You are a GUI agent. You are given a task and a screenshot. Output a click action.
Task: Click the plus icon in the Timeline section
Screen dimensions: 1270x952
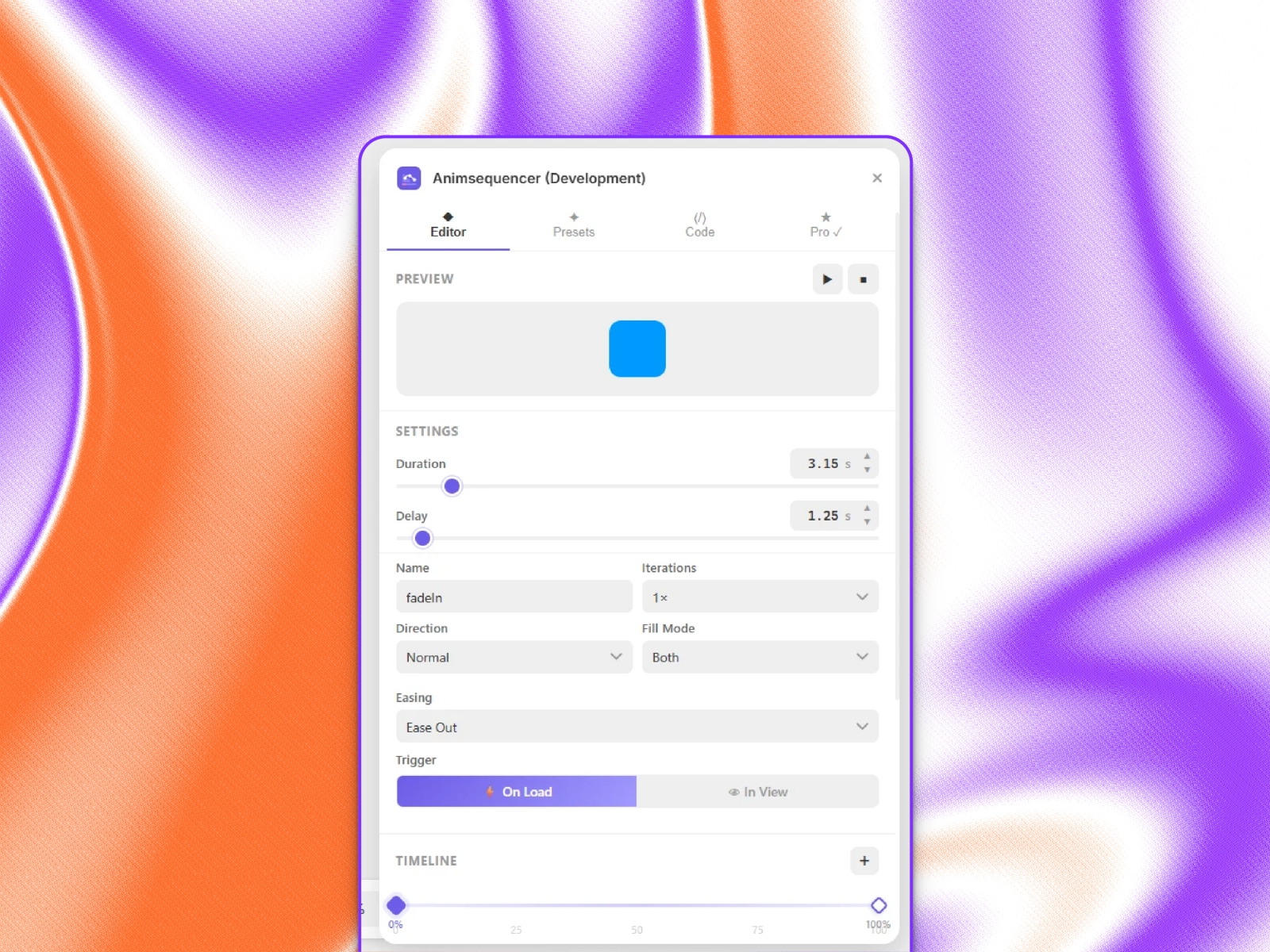point(864,861)
